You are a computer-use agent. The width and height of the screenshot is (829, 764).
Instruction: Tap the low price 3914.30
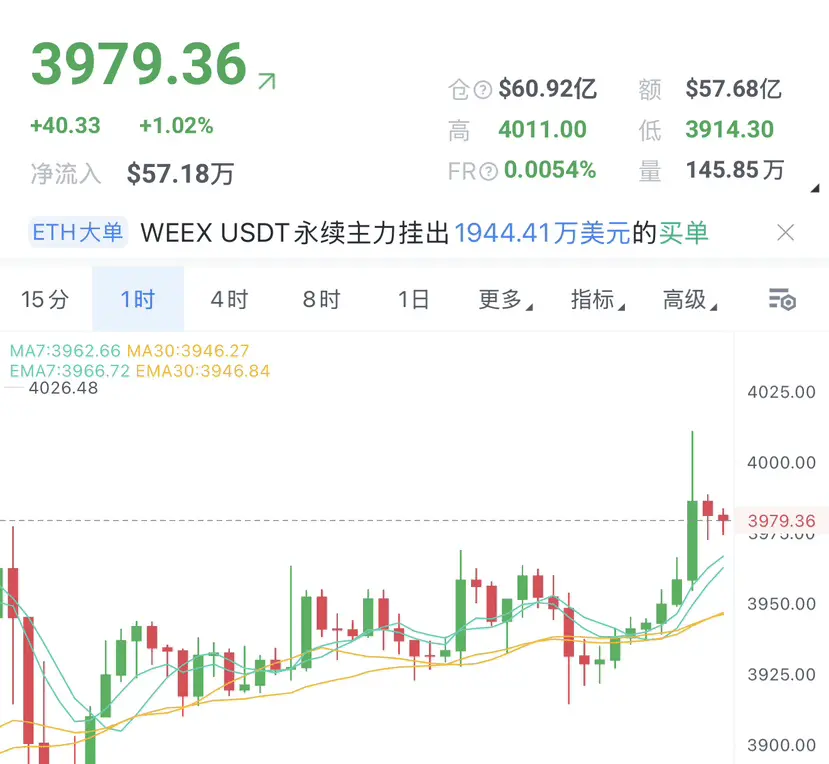click(730, 130)
